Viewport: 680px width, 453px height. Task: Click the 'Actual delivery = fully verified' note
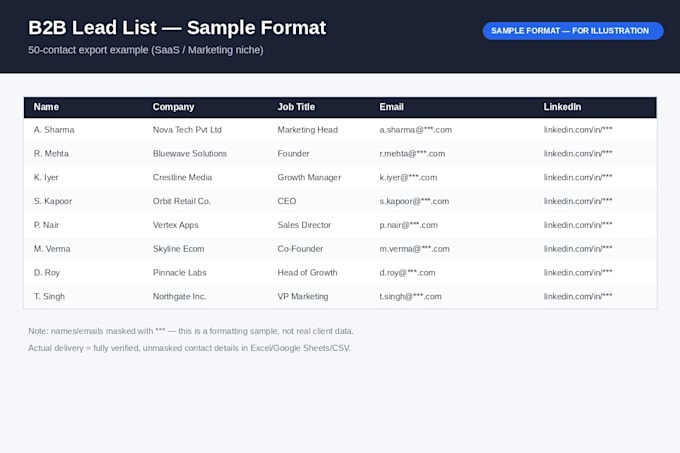coord(190,348)
